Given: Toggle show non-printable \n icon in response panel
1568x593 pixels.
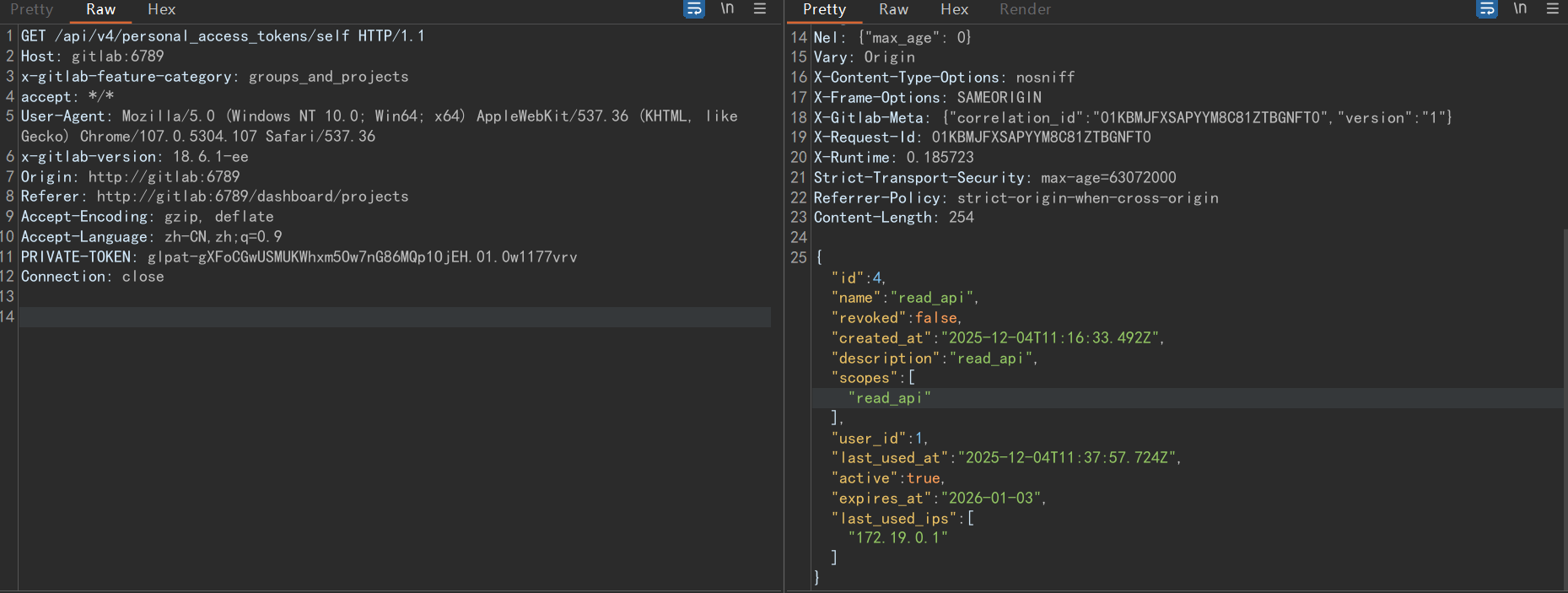Looking at the screenshot, I should (x=1520, y=8).
